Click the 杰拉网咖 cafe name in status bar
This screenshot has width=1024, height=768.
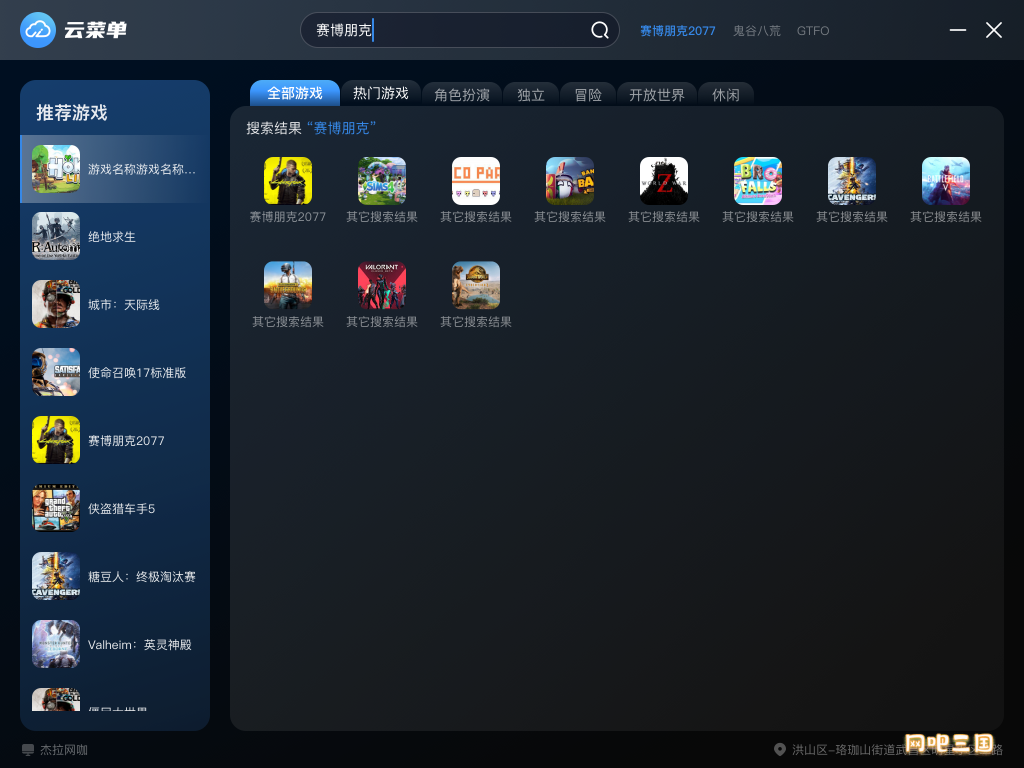click(64, 750)
